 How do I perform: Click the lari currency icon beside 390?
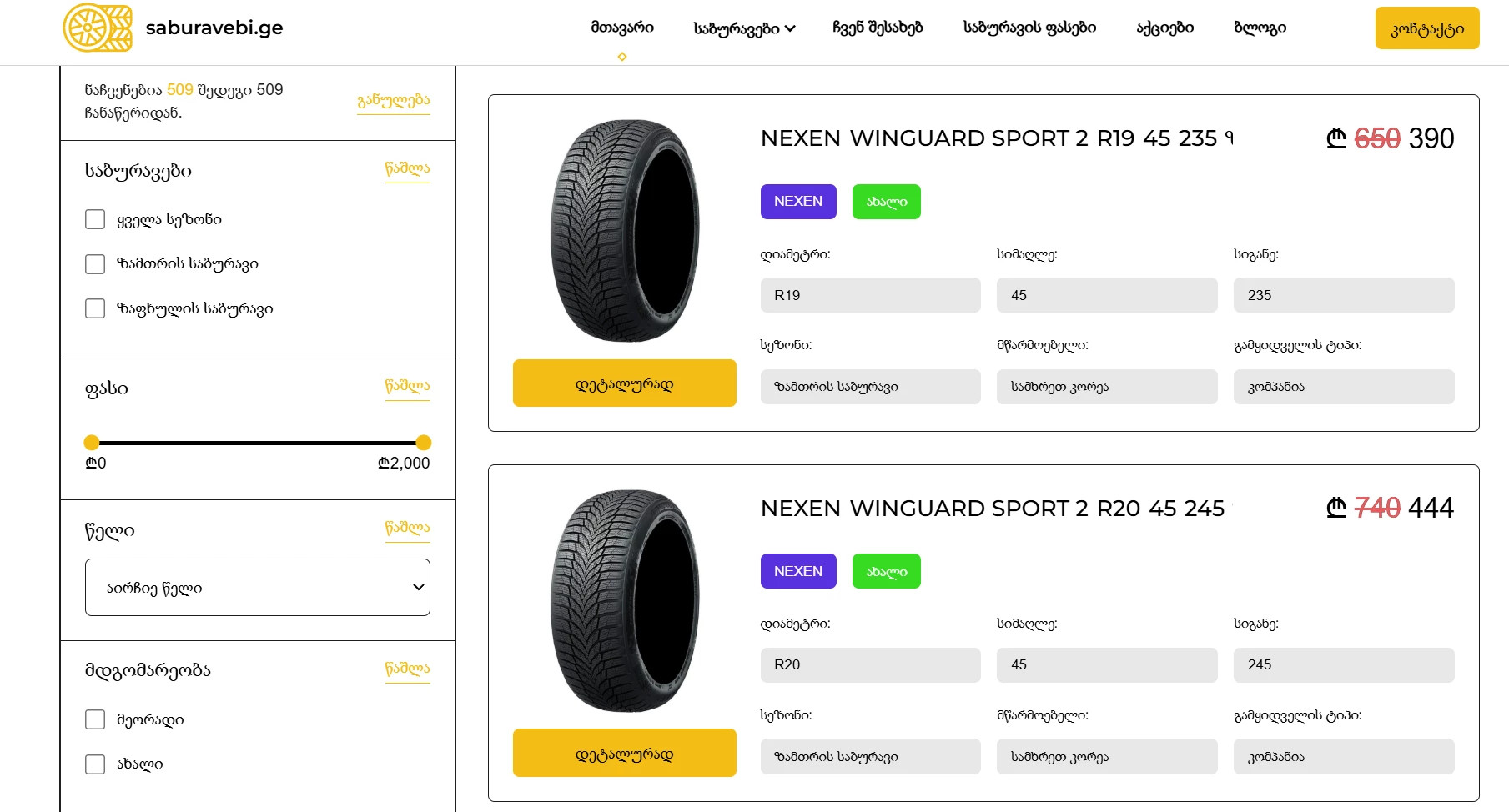tap(1336, 138)
